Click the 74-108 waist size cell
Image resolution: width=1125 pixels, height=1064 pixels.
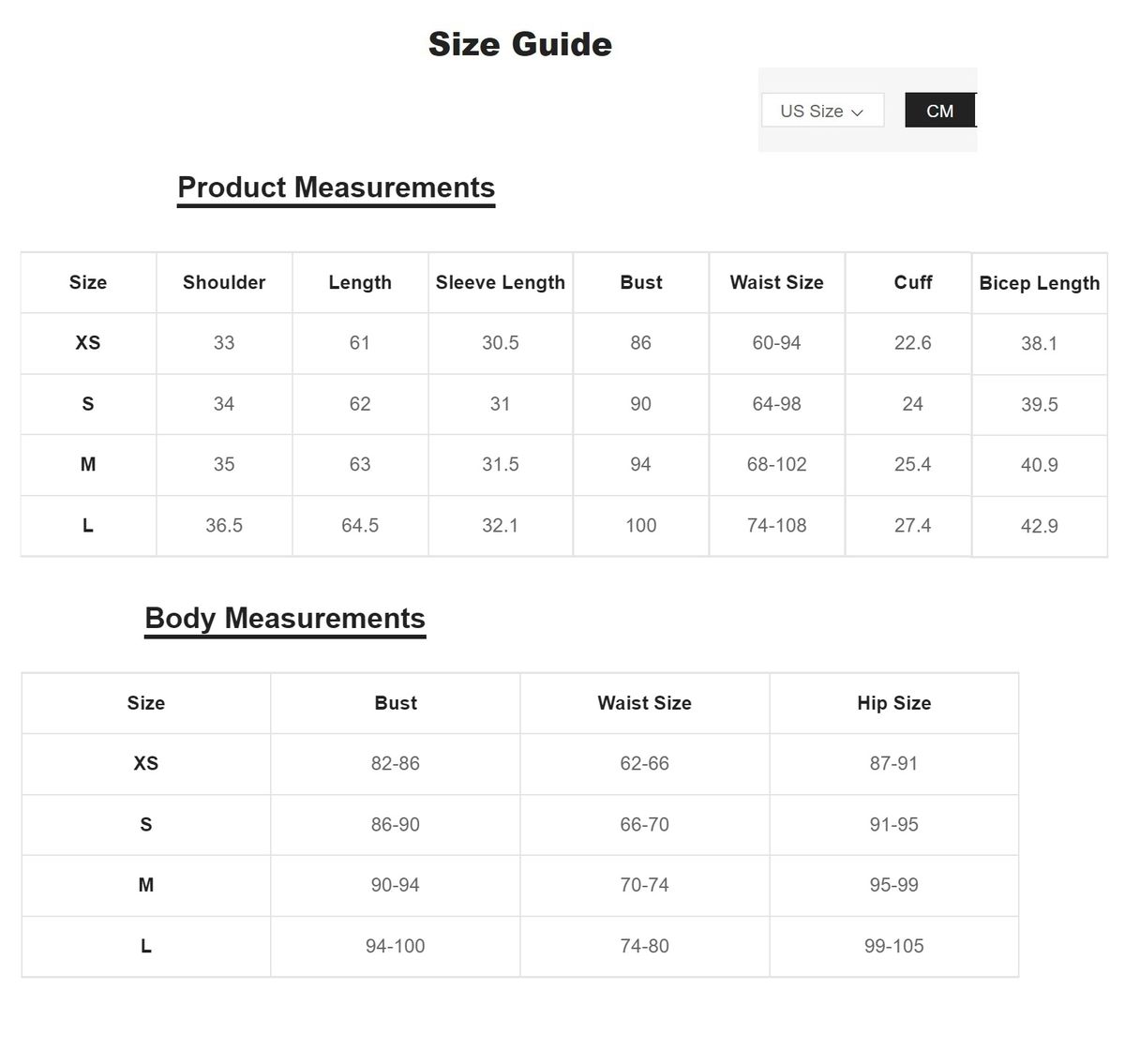[x=776, y=526]
